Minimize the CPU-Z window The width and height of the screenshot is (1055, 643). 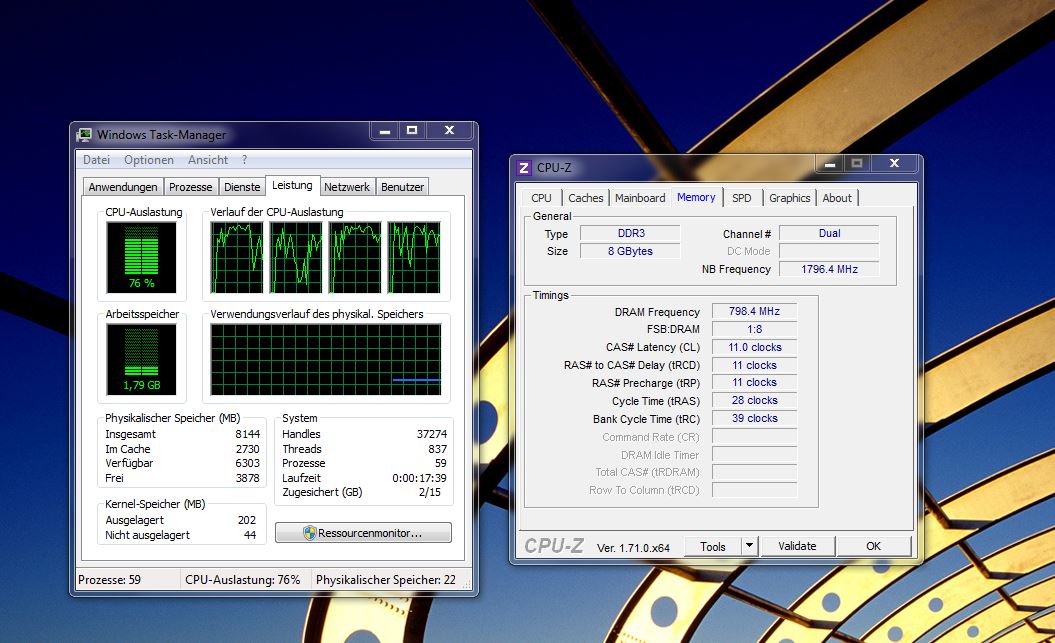click(x=830, y=163)
